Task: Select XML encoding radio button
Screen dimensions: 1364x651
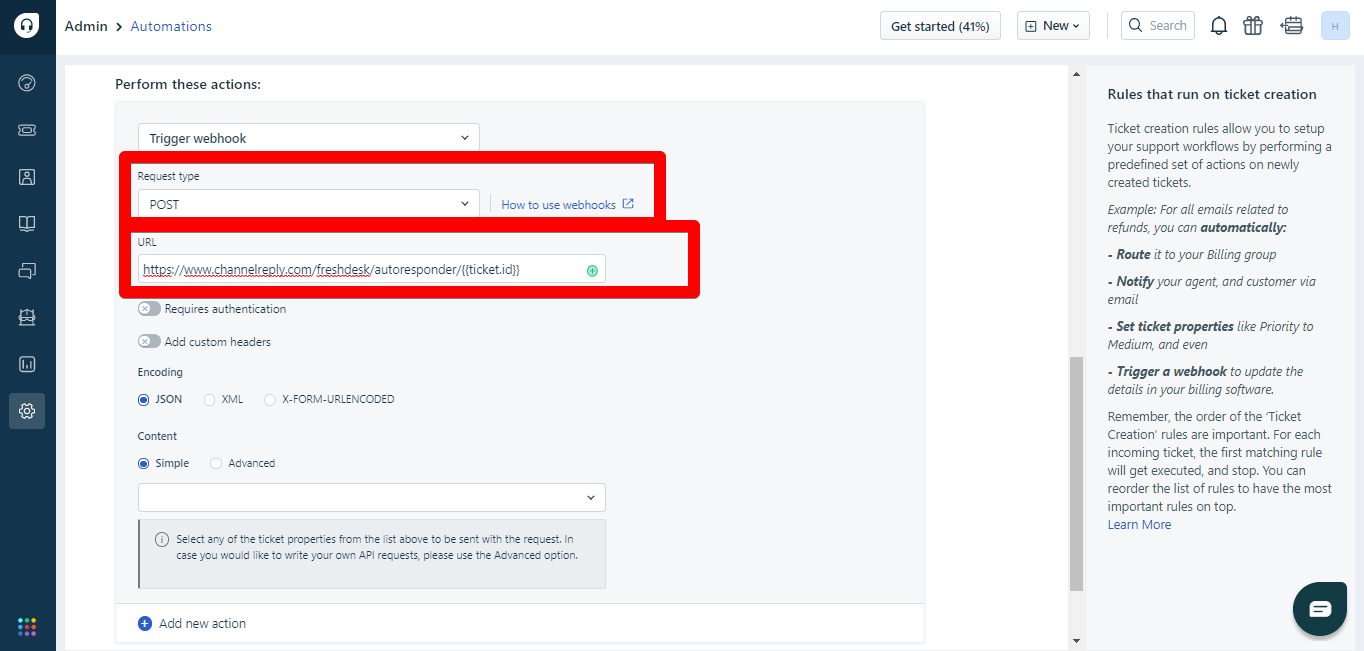Action: [x=210, y=399]
